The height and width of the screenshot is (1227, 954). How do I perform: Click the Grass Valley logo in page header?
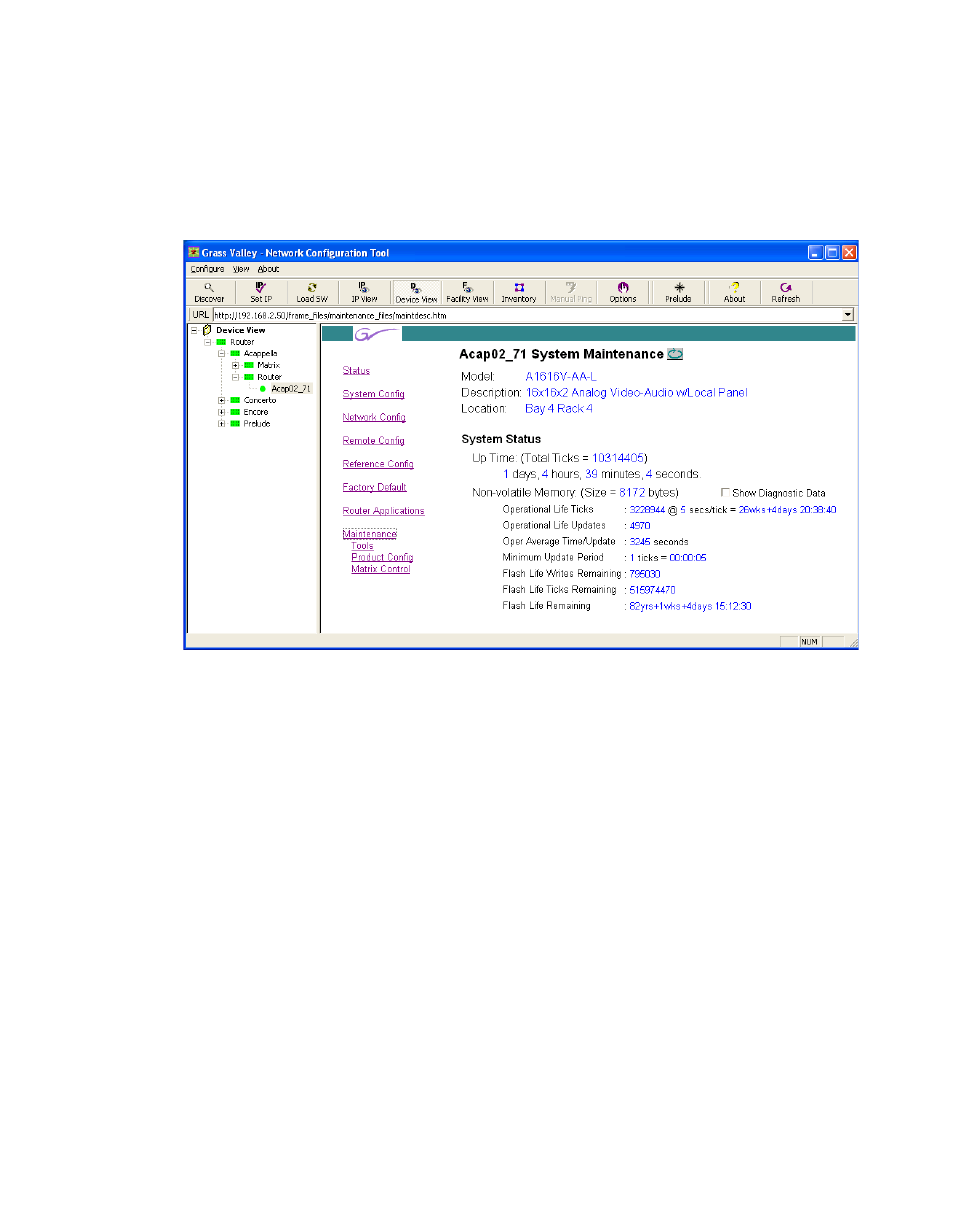coord(376,334)
